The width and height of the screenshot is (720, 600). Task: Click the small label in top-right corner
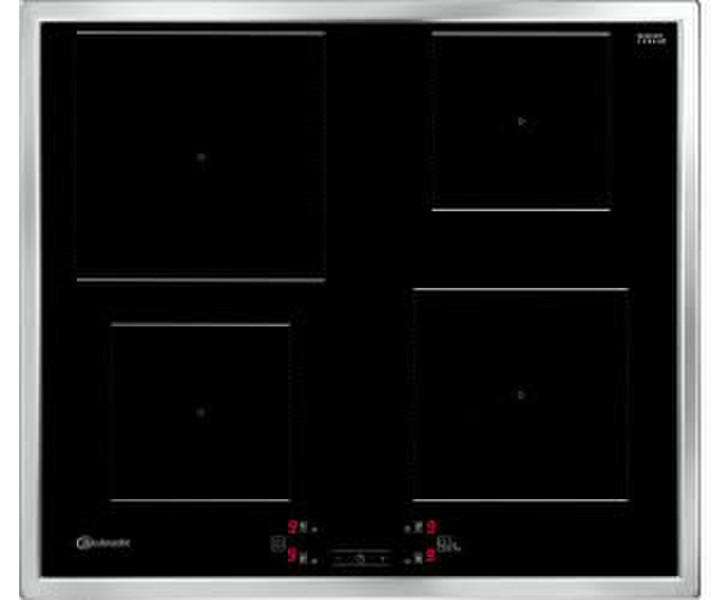click(x=650, y=41)
